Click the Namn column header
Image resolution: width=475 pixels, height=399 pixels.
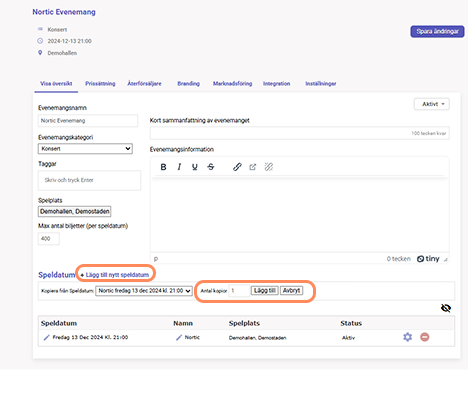click(183, 323)
